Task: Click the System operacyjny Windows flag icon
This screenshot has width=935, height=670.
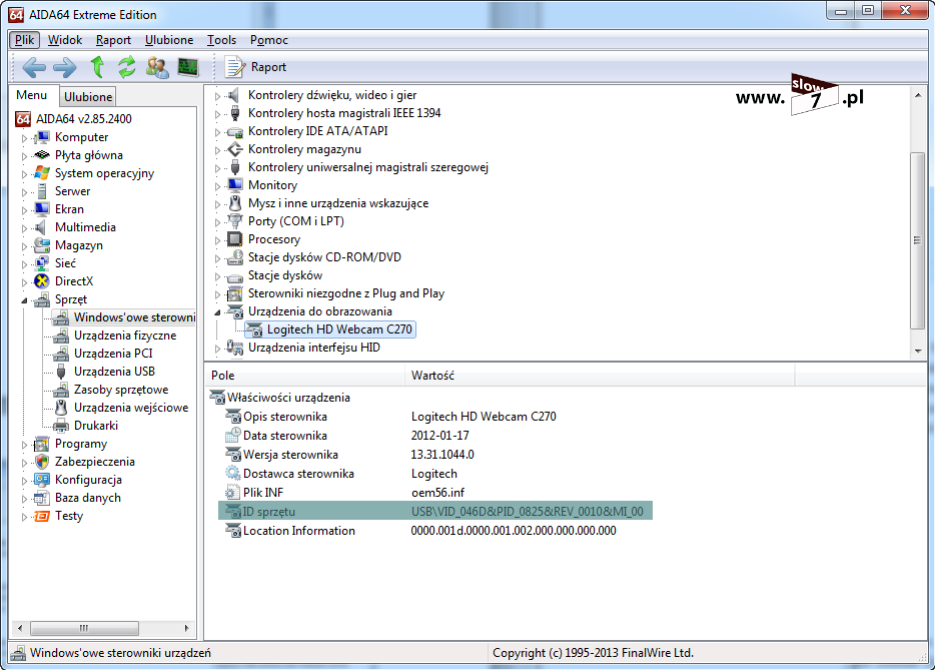Action: point(42,173)
